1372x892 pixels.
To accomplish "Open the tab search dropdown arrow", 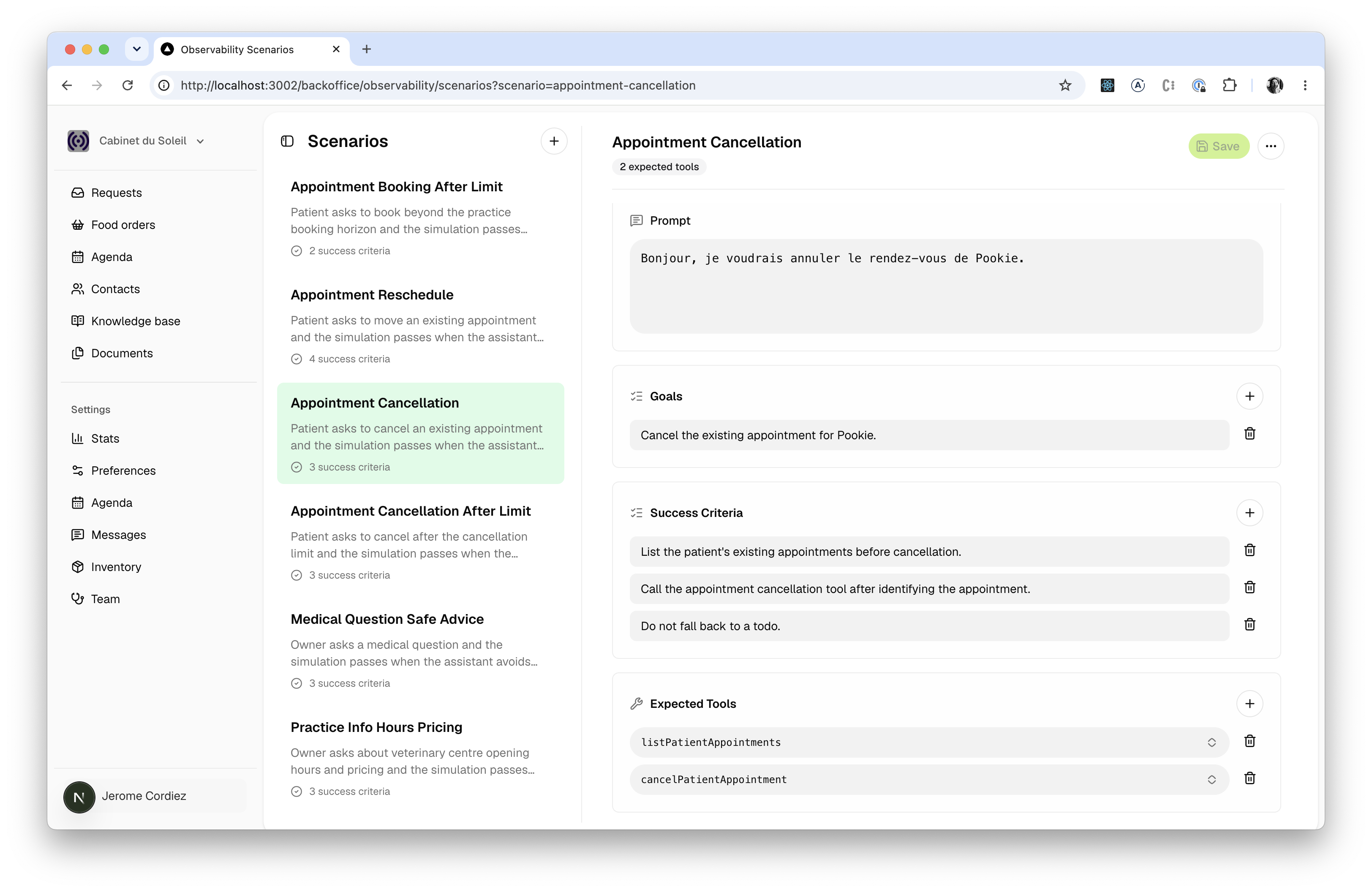I will click(136, 49).
